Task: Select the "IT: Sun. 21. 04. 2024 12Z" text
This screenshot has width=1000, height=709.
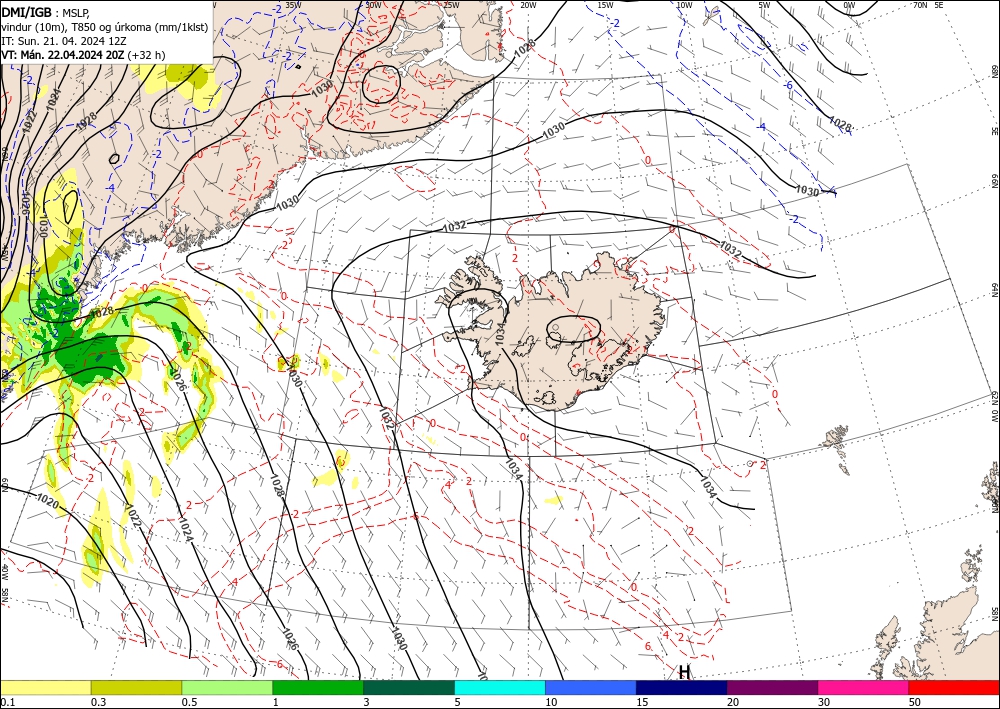Action: (64, 40)
